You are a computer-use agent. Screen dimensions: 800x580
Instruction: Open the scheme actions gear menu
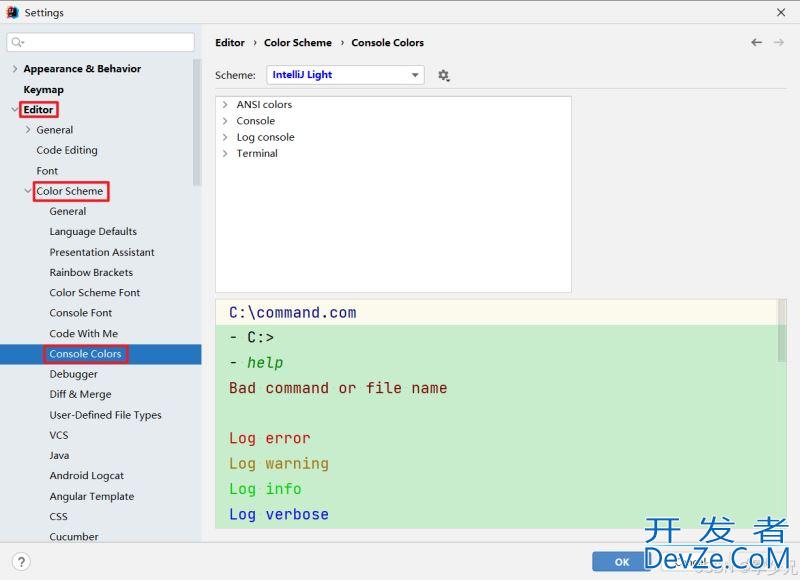click(x=443, y=75)
